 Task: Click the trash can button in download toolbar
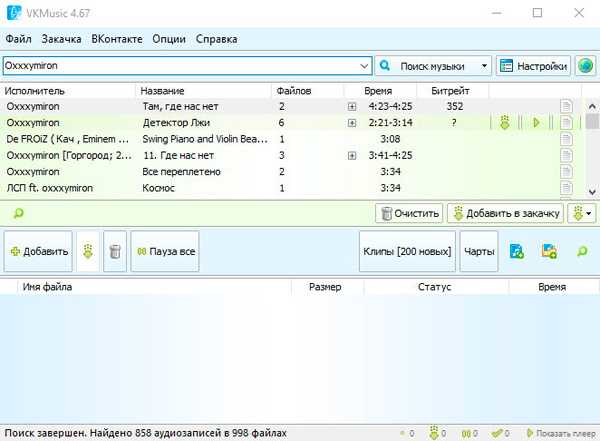(115, 251)
